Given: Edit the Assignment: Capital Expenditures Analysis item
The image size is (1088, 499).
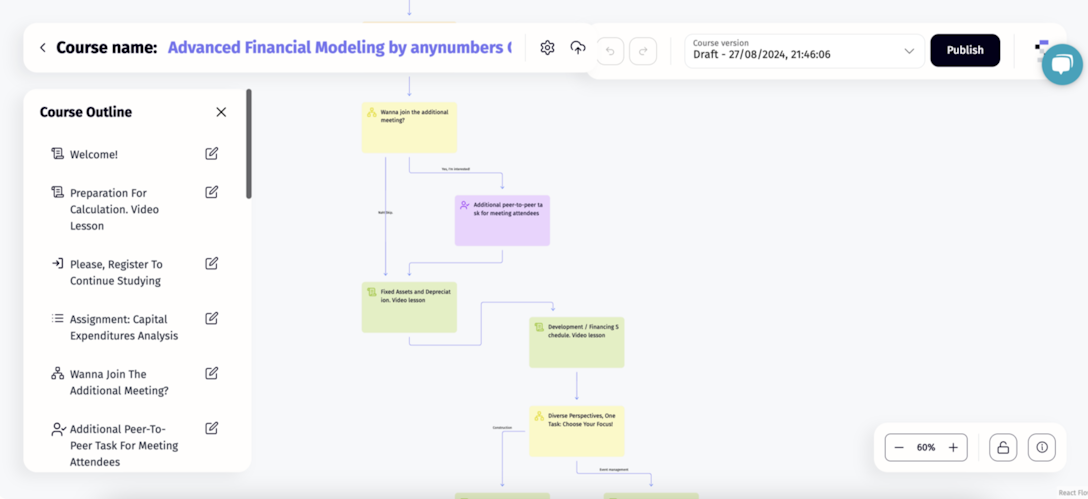Looking at the screenshot, I should pyautogui.click(x=212, y=319).
